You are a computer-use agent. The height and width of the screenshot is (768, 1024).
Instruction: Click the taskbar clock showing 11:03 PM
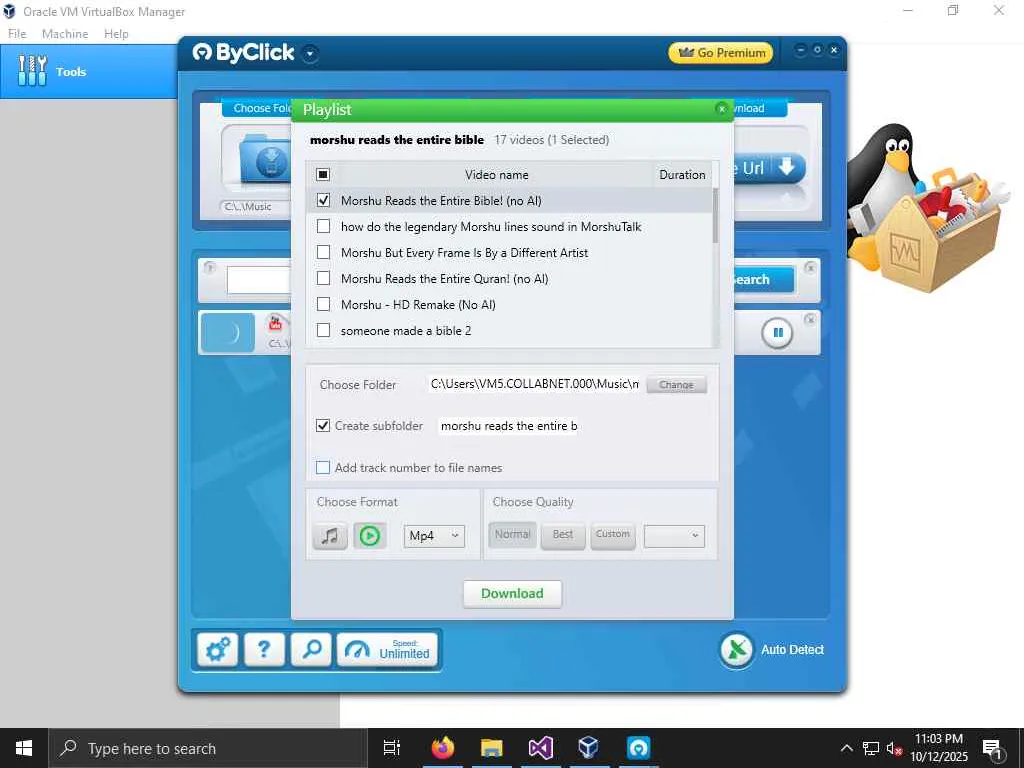coord(939,748)
